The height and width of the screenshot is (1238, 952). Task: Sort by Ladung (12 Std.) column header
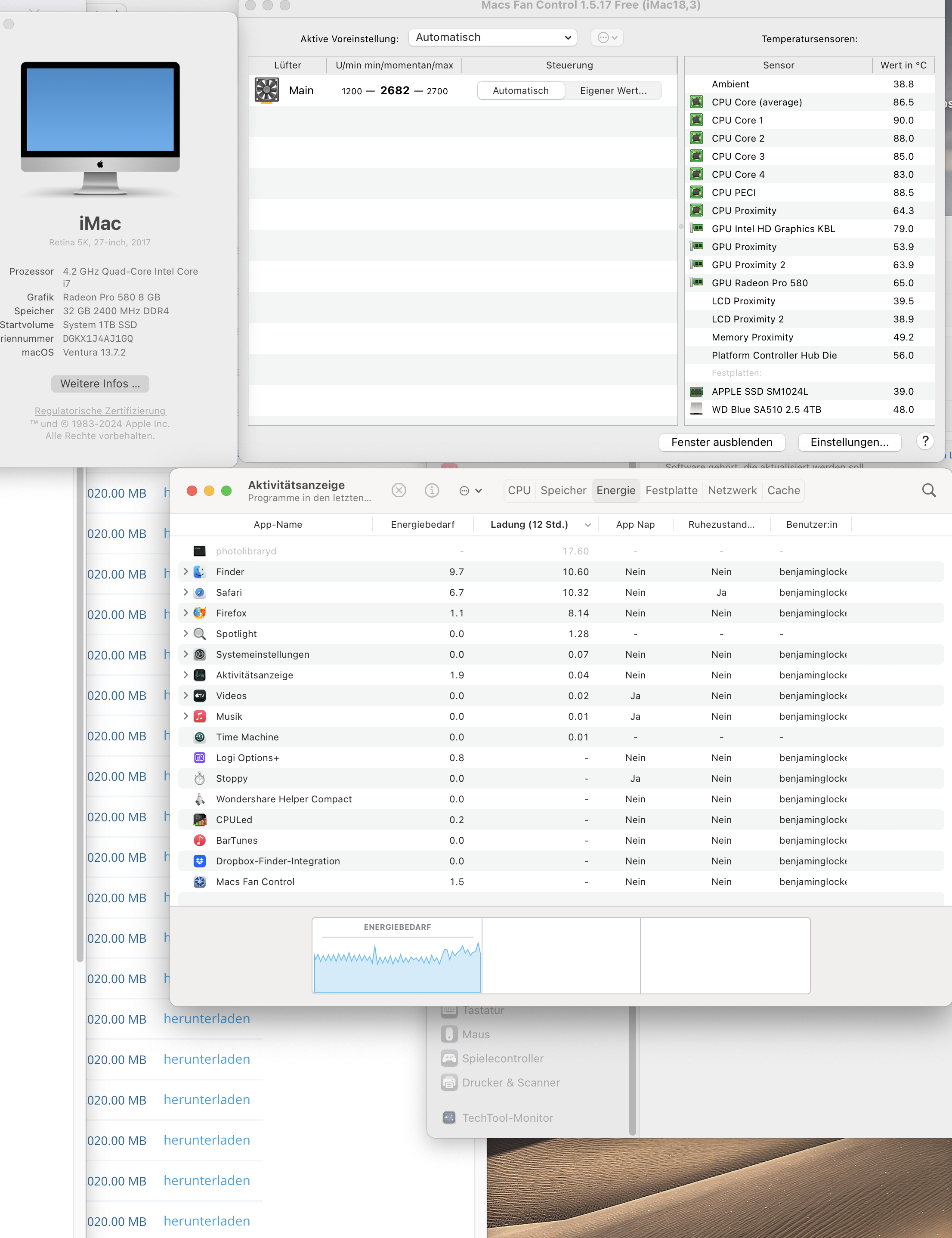tap(529, 524)
